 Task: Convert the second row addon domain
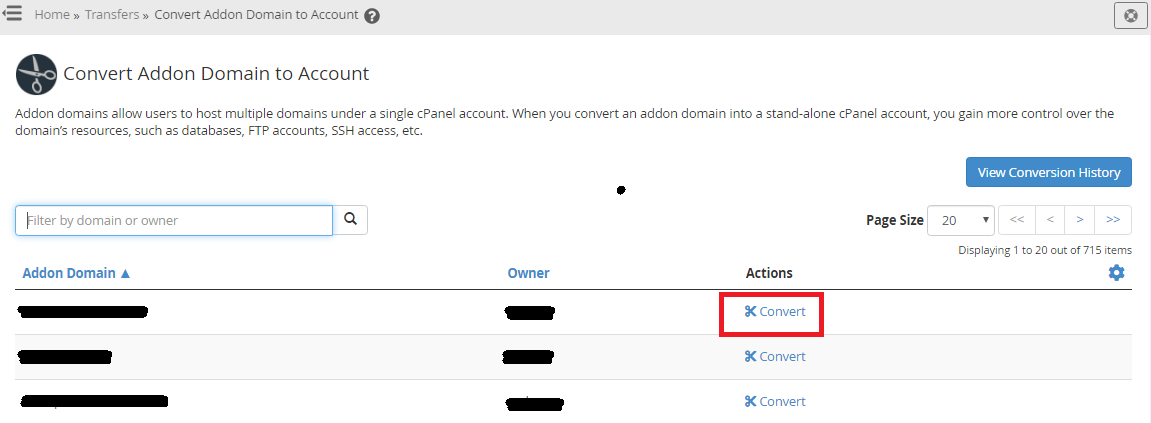click(775, 356)
